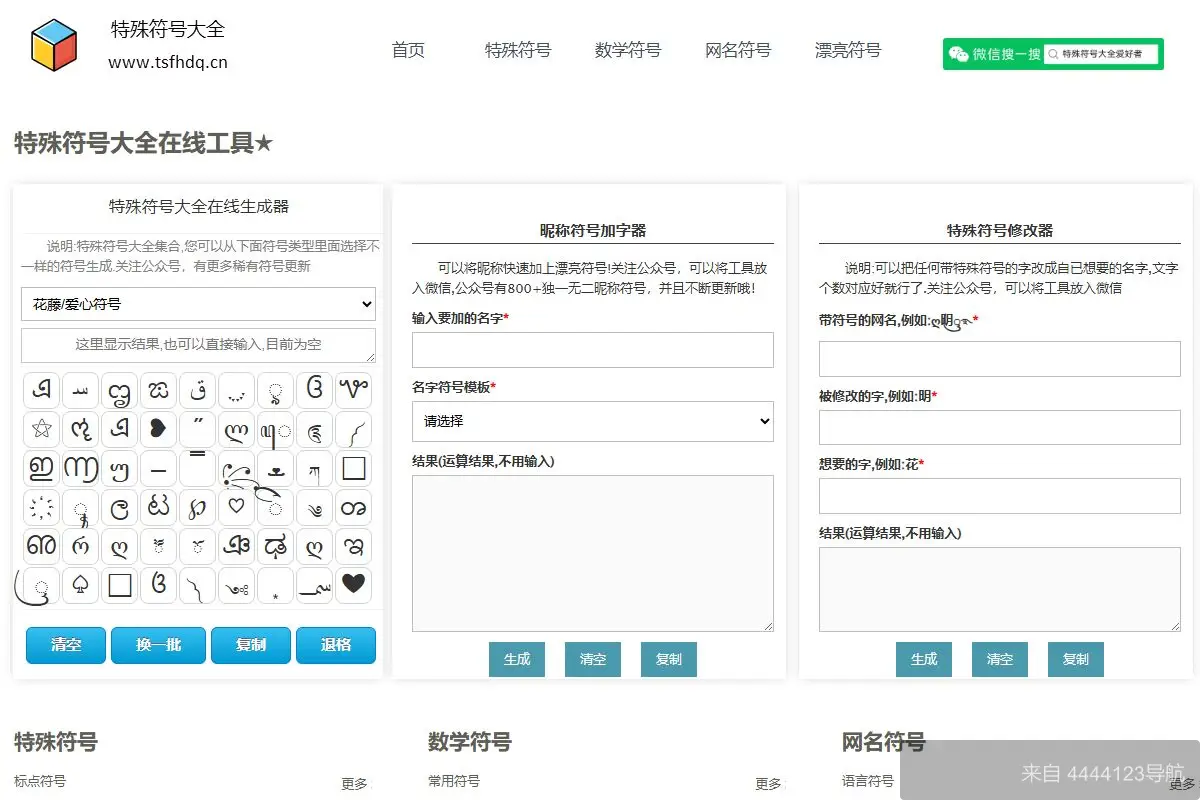Image resolution: width=1200 pixels, height=800 pixels.
Task: Click the spade suit symbol in the grid
Action: 80,582
